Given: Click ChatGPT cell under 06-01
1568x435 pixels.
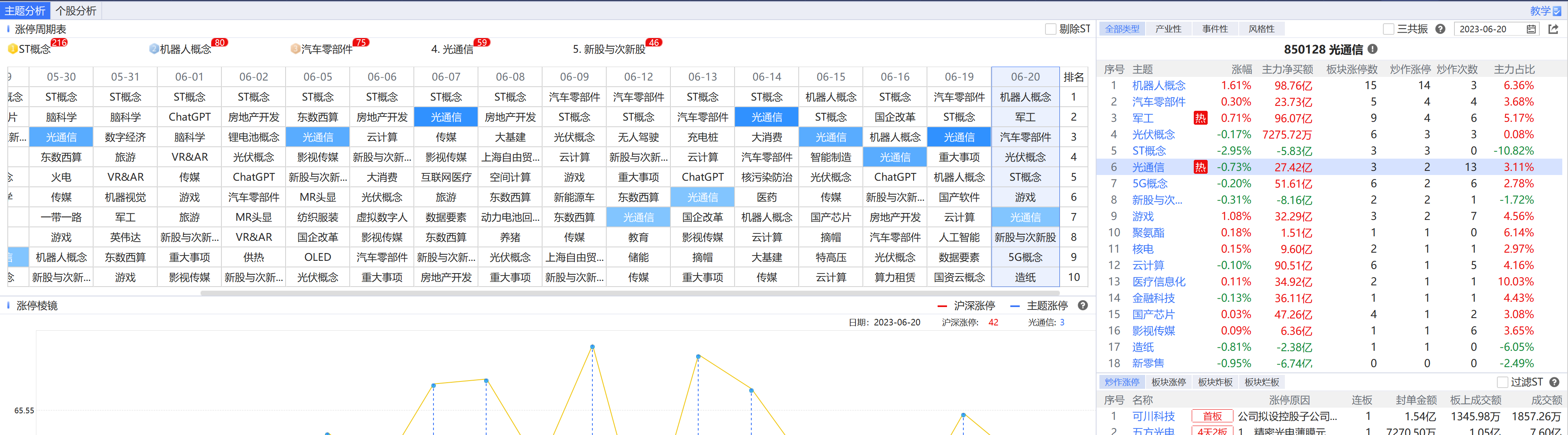Looking at the screenshot, I should pyautogui.click(x=189, y=117).
